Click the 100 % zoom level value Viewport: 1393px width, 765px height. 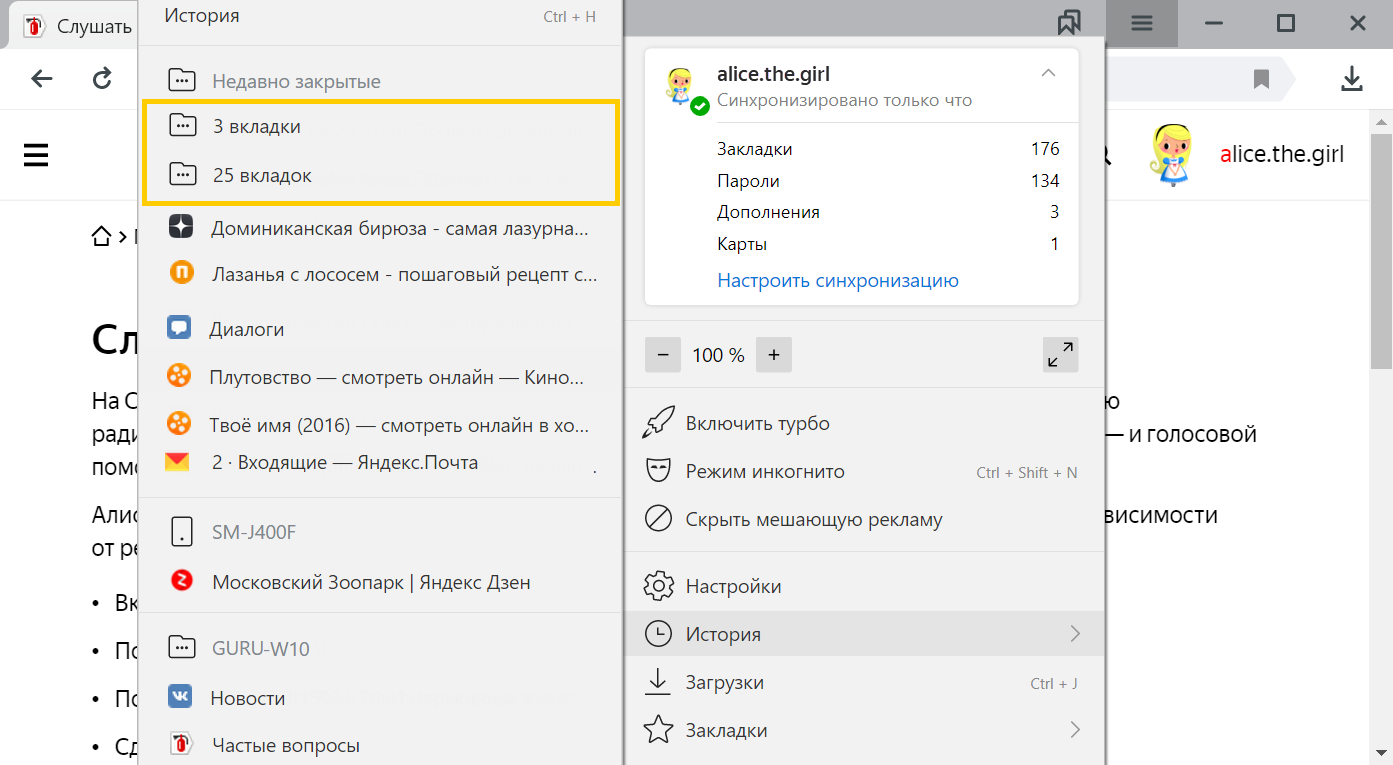pyautogui.click(x=718, y=355)
